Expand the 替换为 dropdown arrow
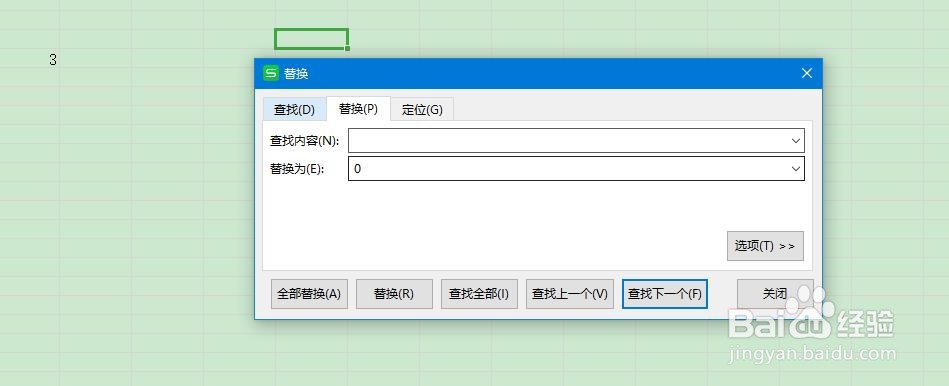949x386 pixels. [x=796, y=169]
